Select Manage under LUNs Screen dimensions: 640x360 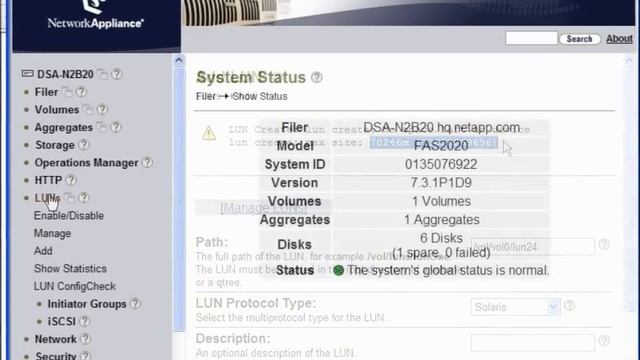52,233
